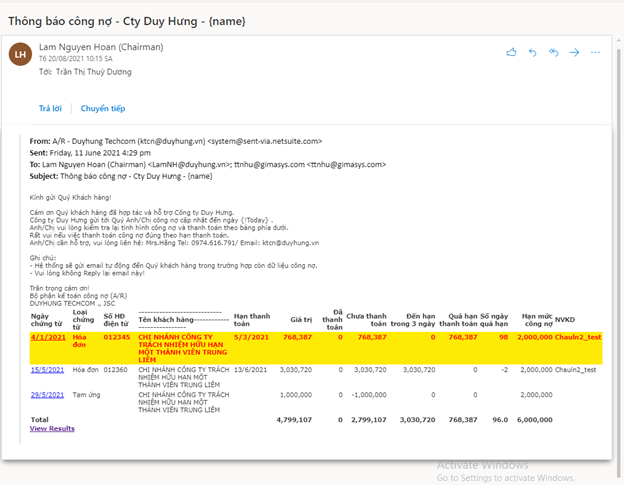
Task: Click the email subject title heading
Action: click(127, 21)
